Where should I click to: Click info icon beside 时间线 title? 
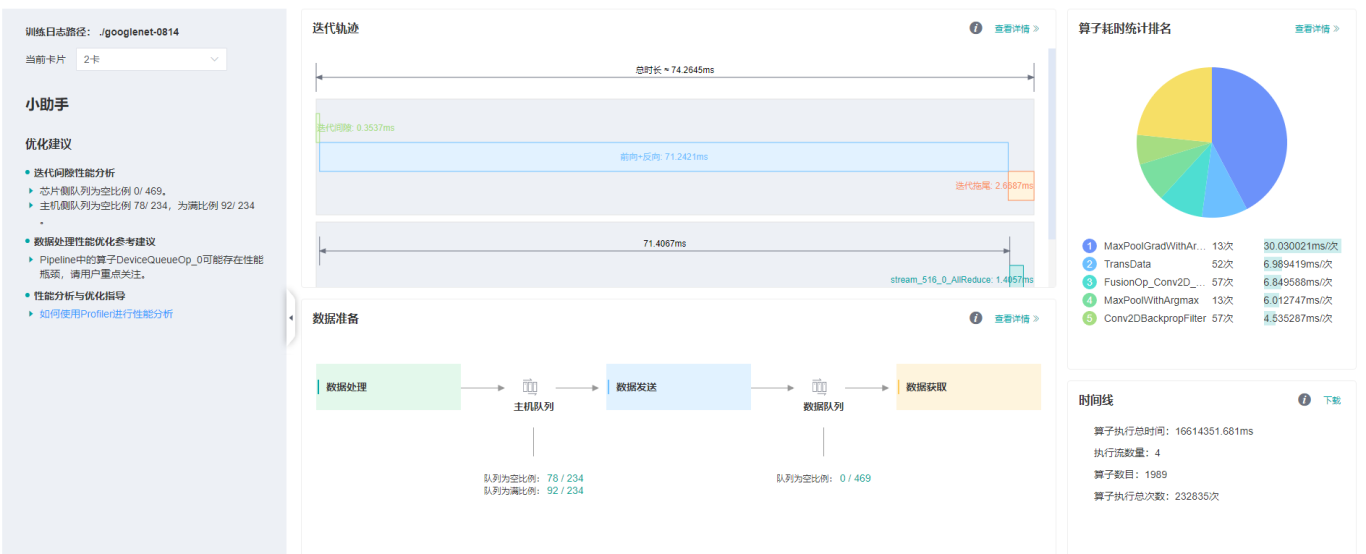point(1304,400)
